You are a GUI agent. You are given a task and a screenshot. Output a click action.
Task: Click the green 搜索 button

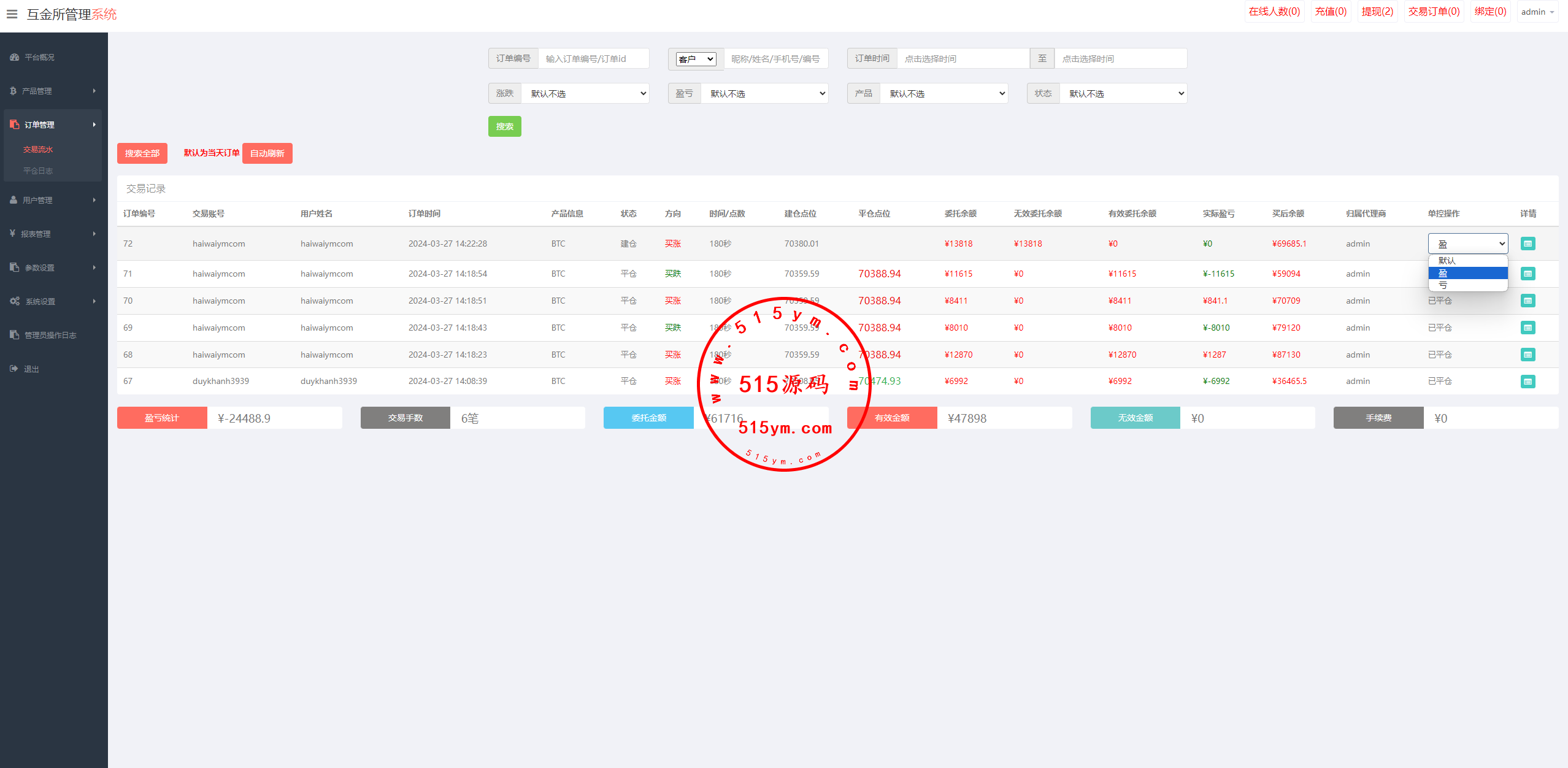tap(504, 126)
